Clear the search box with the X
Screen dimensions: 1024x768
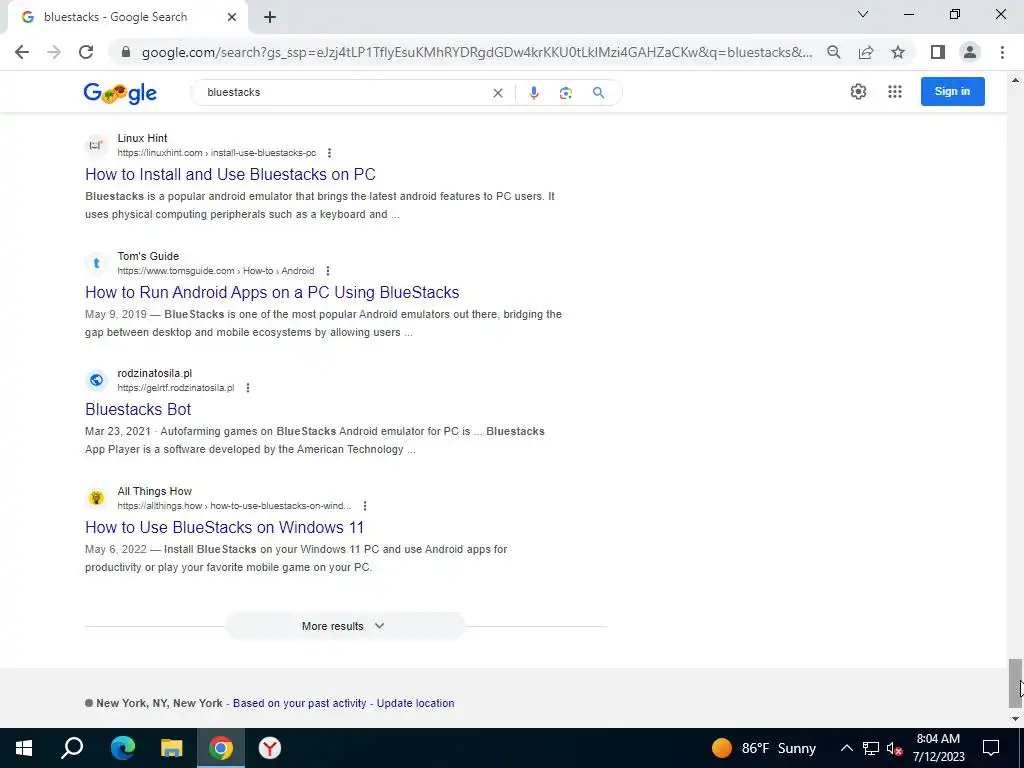(498, 93)
